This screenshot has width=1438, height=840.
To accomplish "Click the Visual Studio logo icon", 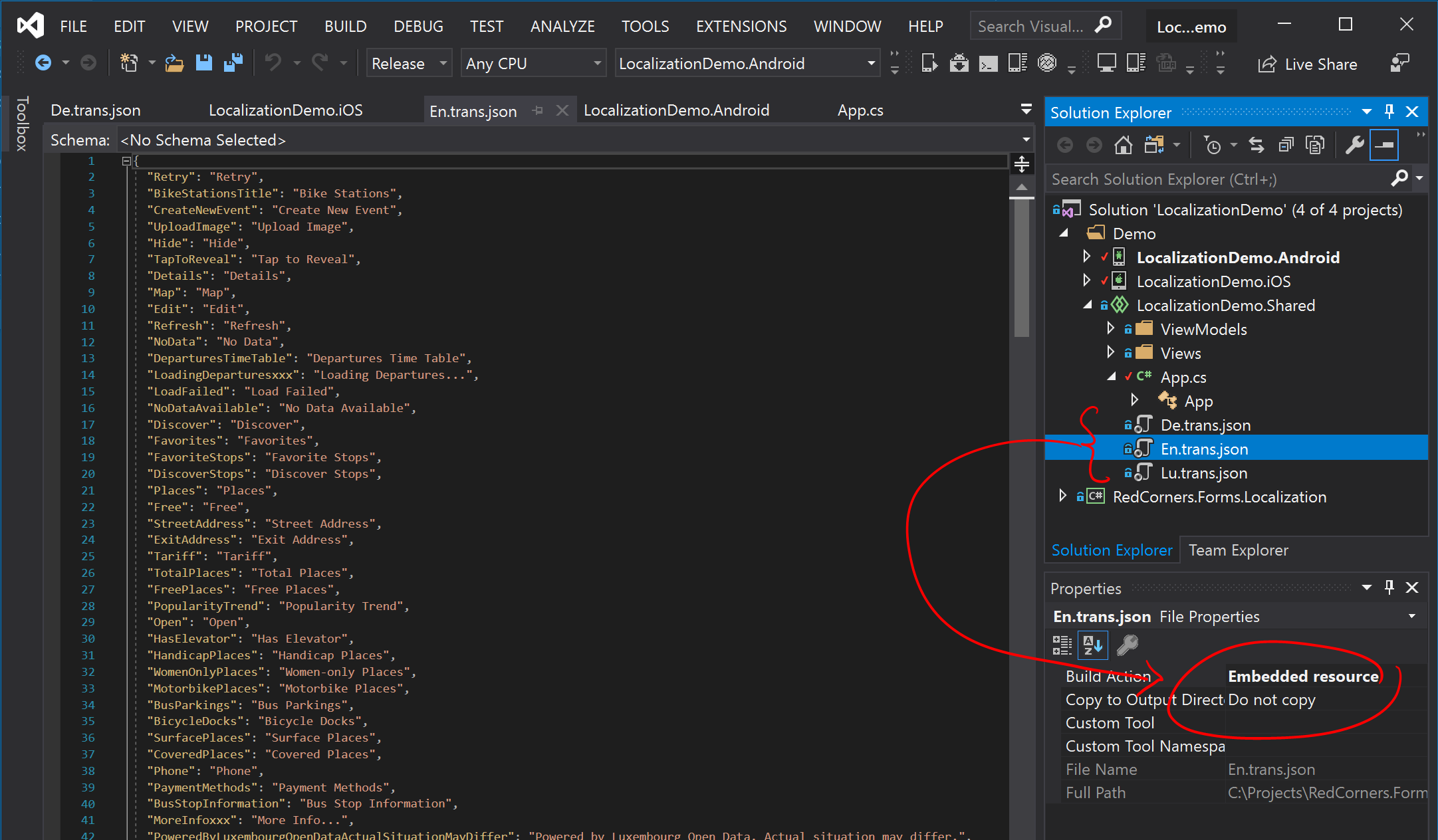I will coord(31,26).
